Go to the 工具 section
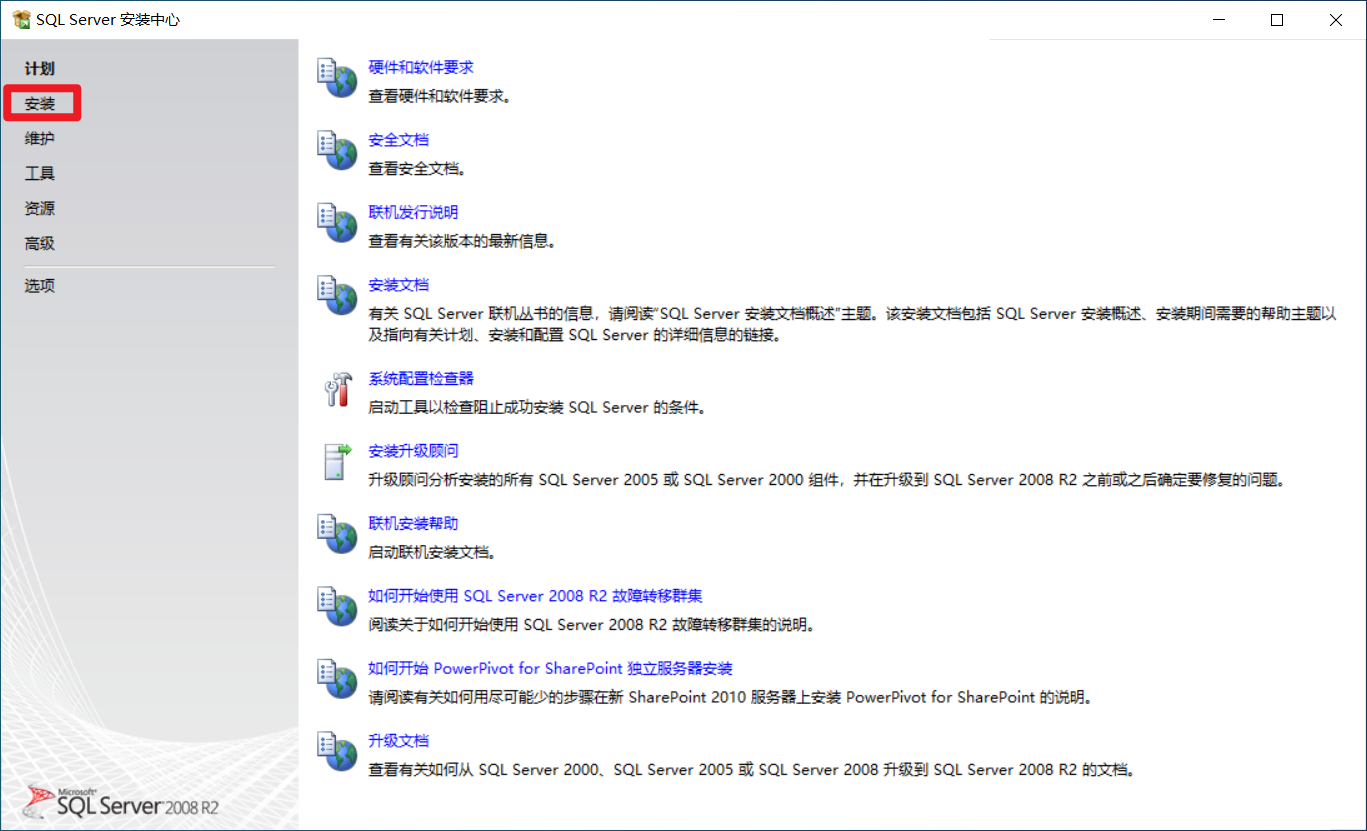The image size is (1367, 831). click(40, 174)
